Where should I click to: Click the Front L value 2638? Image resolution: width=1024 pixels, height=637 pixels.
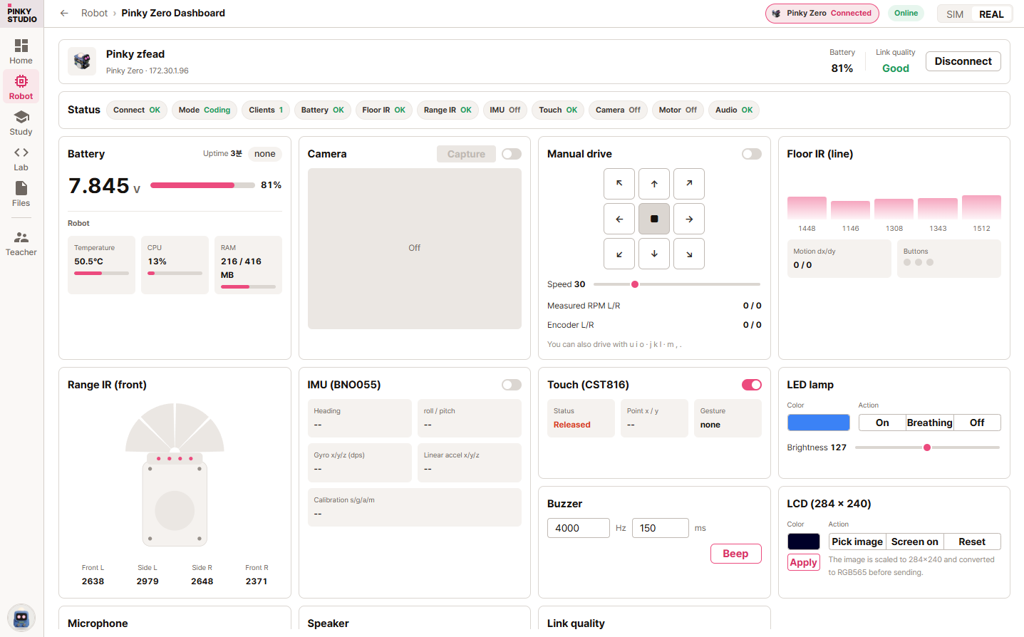coord(93,581)
